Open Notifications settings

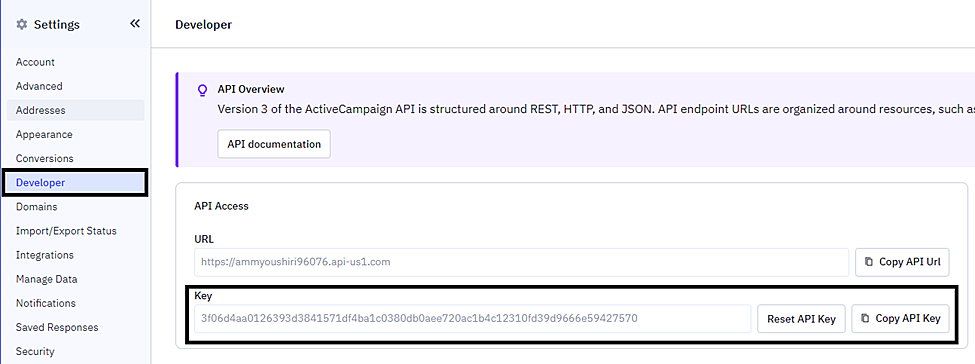[x=46, y=303]
